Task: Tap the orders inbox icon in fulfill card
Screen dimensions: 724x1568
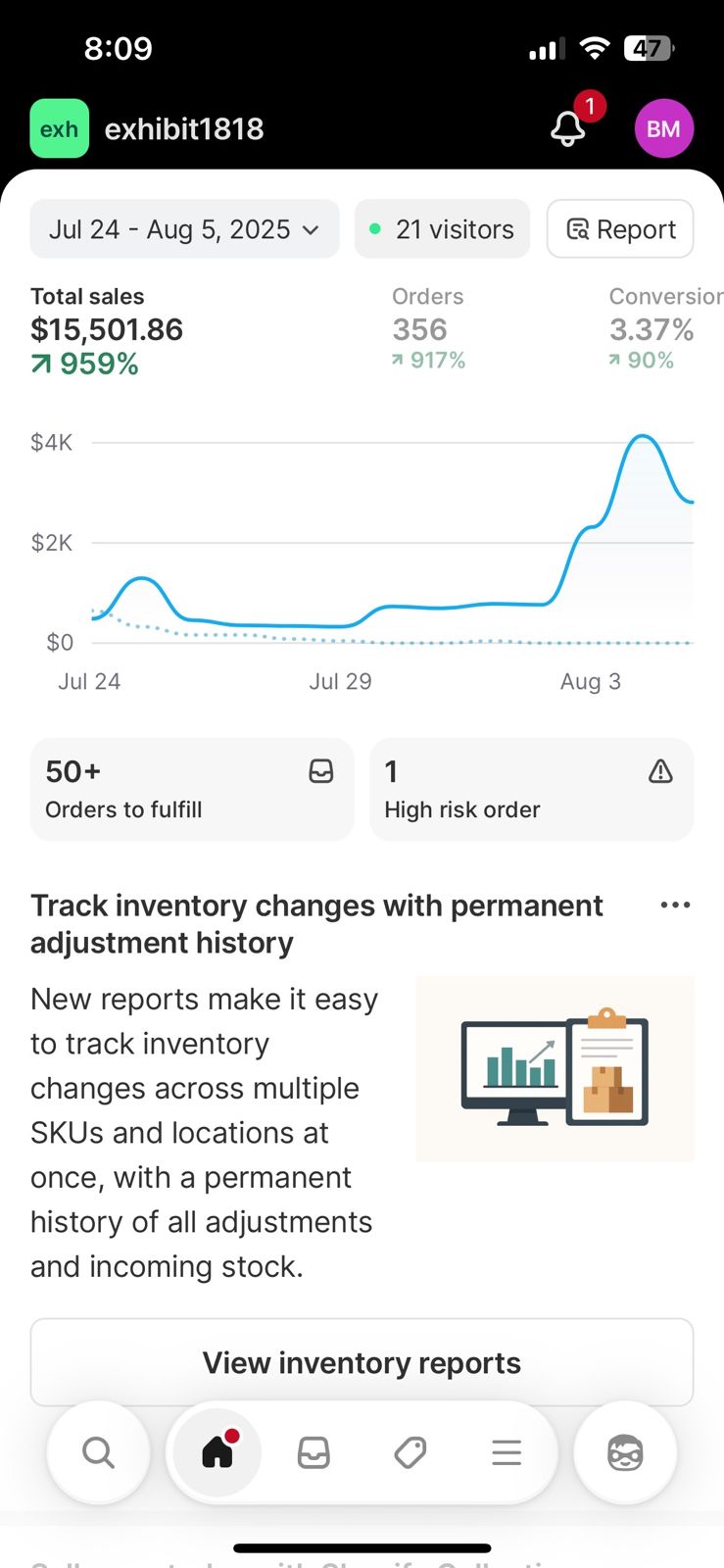Action: point(321,772)
